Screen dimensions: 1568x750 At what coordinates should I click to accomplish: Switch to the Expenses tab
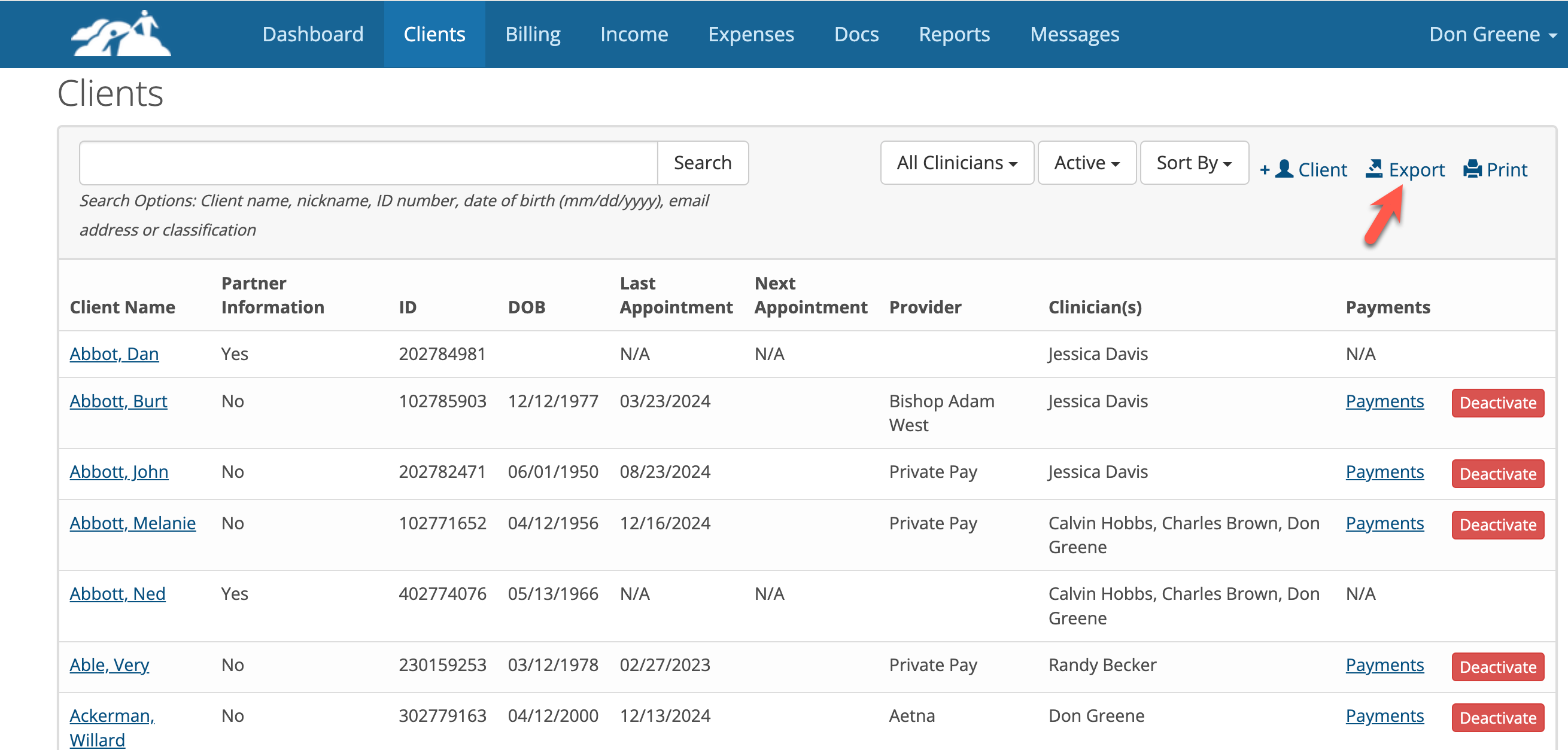click(750, 34)
